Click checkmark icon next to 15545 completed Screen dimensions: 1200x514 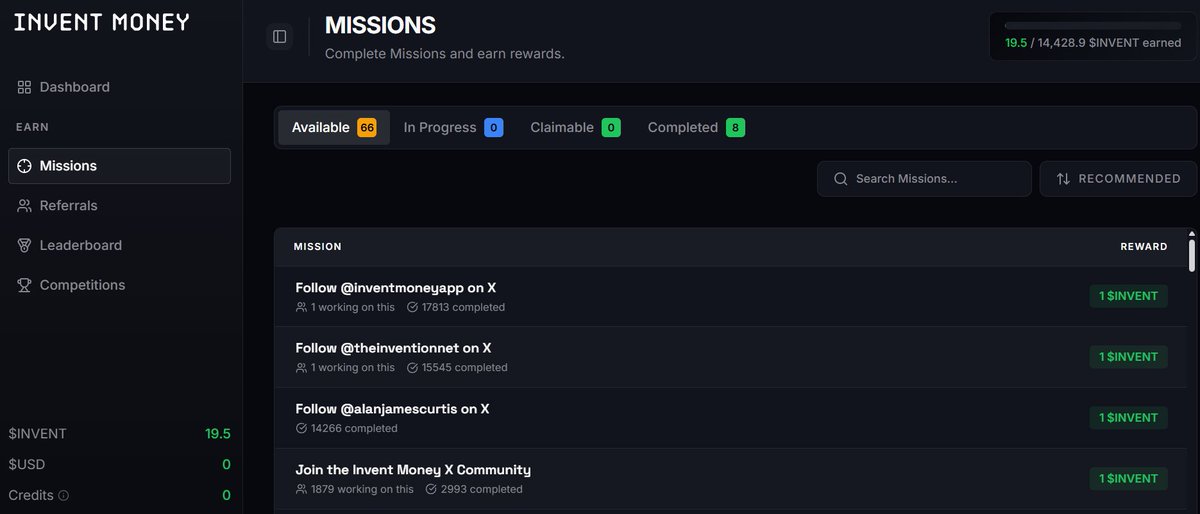click(x=413, y=368)
